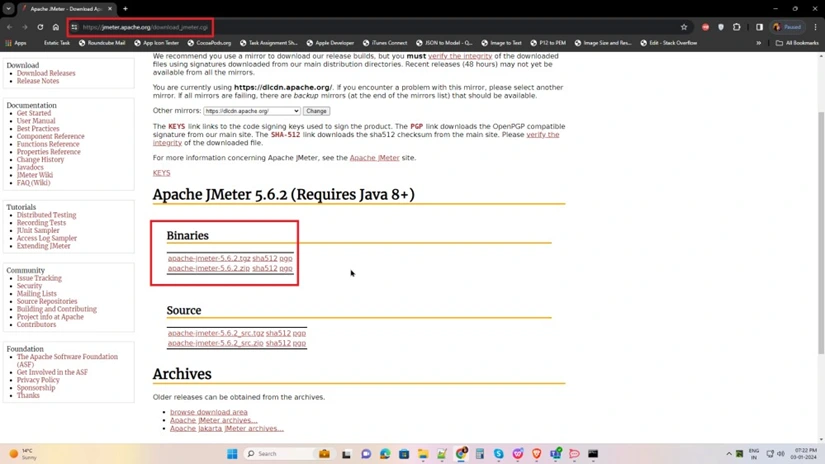Open the red ad blocker extension icon

(705, 27)
